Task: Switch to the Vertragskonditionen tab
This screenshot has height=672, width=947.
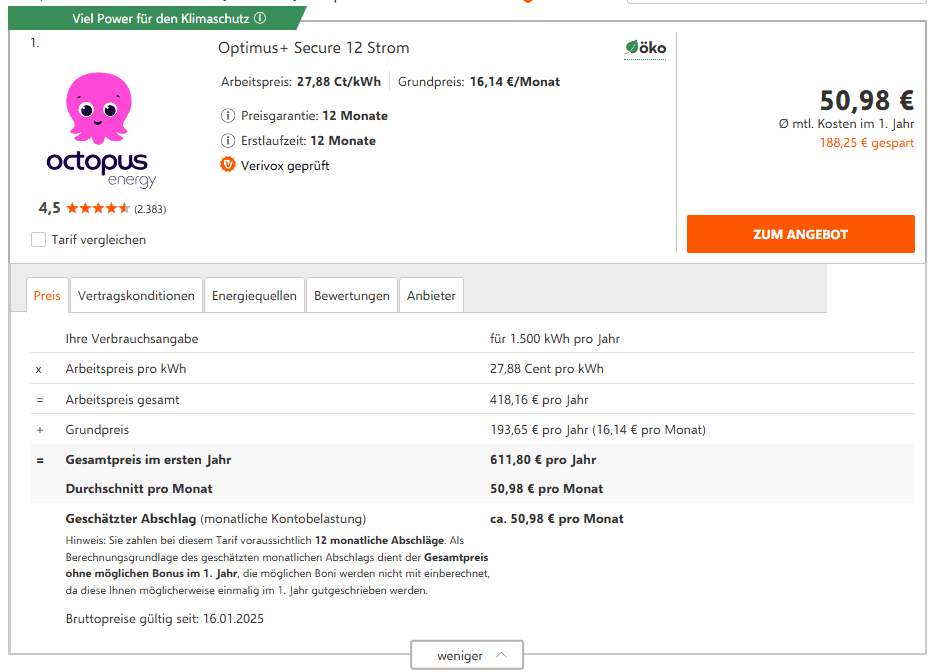Action: coord(136,296)
